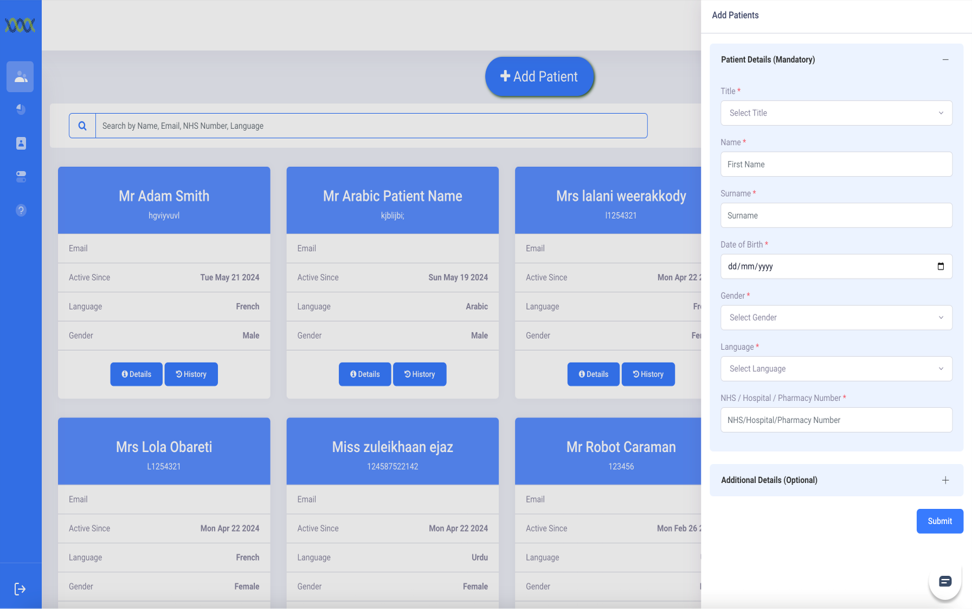Open the Patients page in the sidebar
972x609 pixels.
(x=20, y=77)
